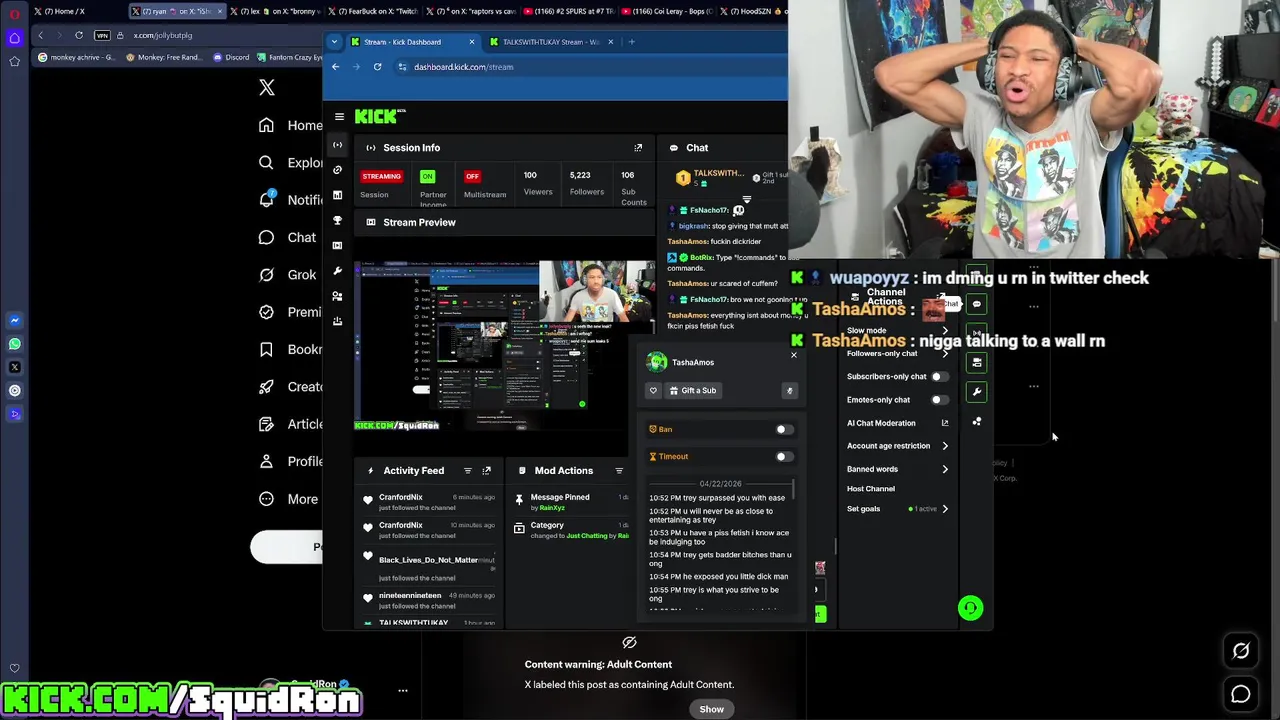The image size is (1280, 720).
Task: Open the Kick dashboard hamburger menu
Action: (x=340, y=117)
